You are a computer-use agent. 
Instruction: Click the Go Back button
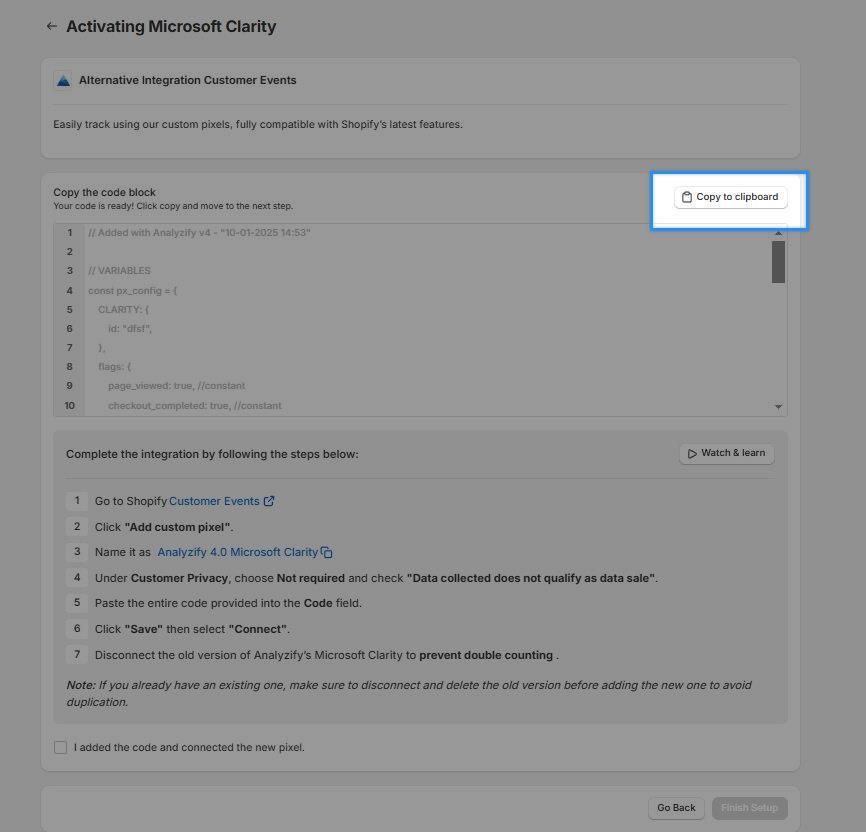(676, 808)
